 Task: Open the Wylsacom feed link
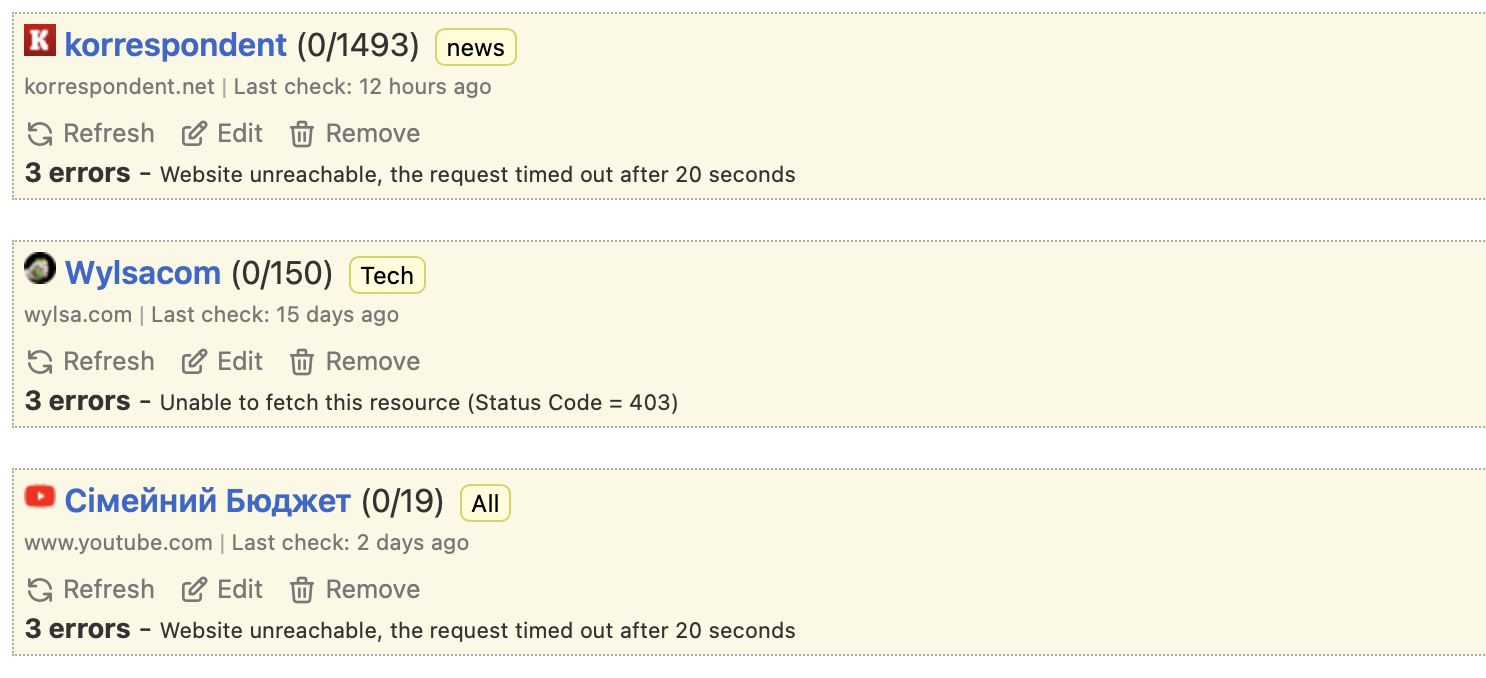tap(142, 272)
